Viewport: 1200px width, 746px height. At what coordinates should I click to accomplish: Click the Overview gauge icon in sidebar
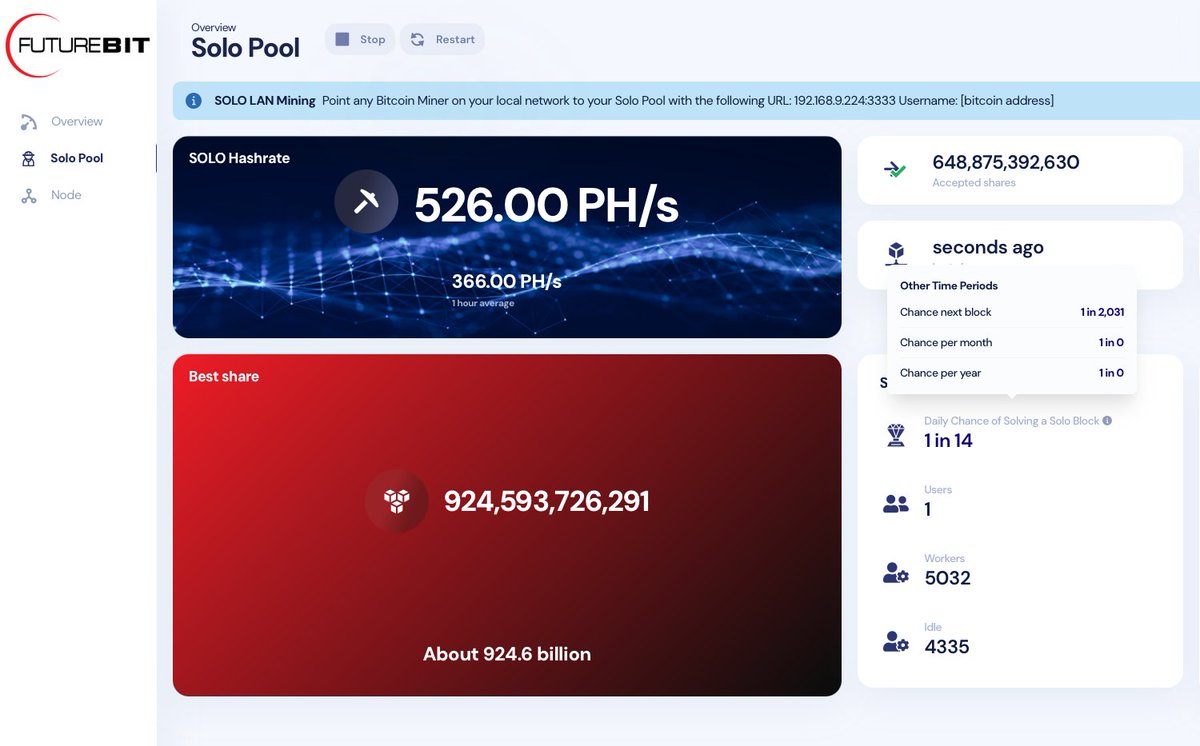(29, 122)
